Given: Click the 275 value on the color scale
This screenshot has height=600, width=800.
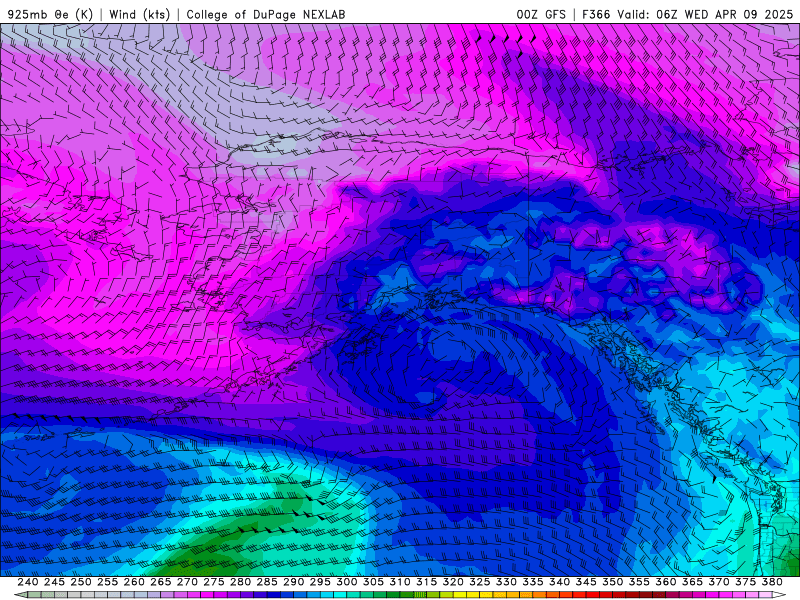Looking at the screenshot, I should pyautogui.click(x=213, y=582).
